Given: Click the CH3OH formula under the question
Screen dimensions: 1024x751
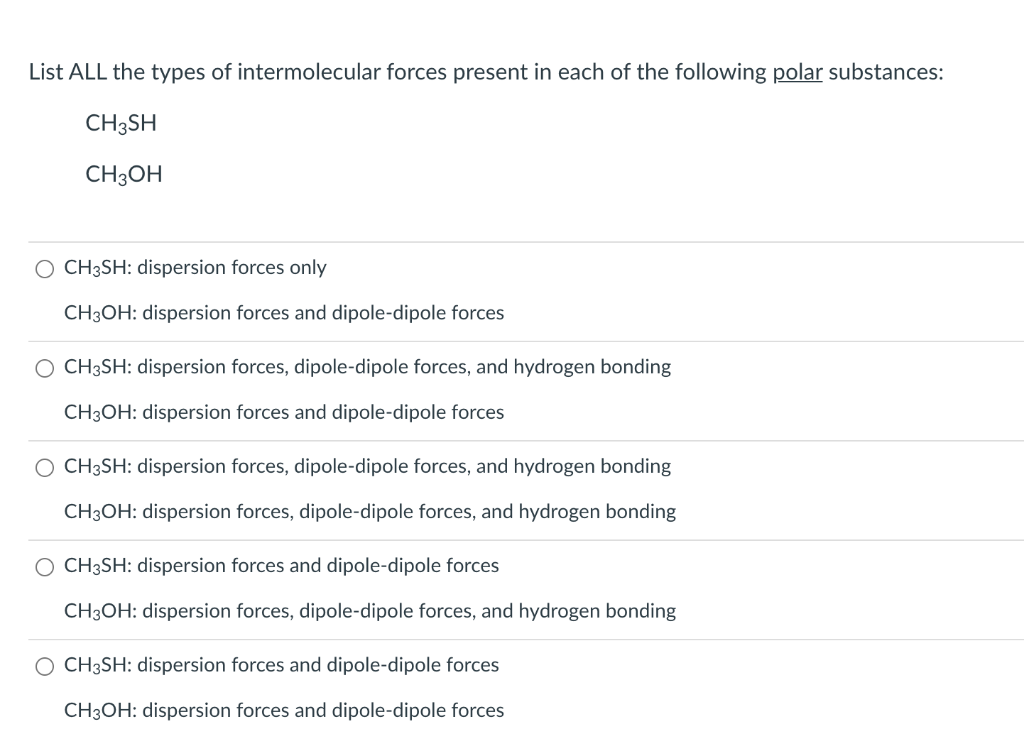Looking at the screenshot, I should (124, 175).
